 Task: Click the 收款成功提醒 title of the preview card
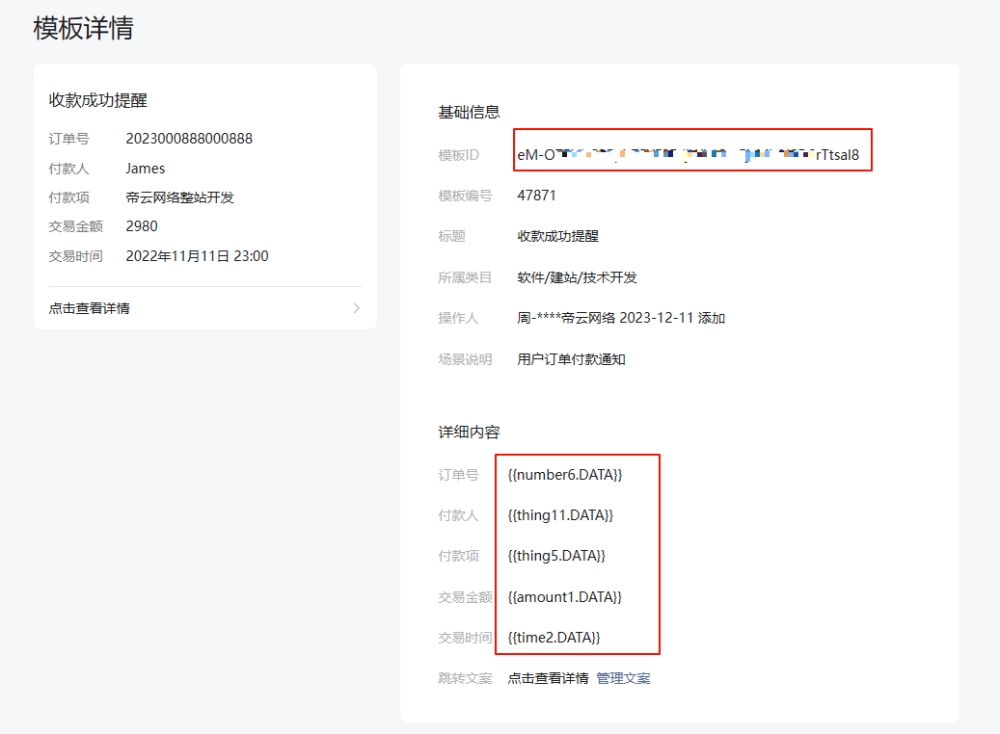(x=98, y=100)
